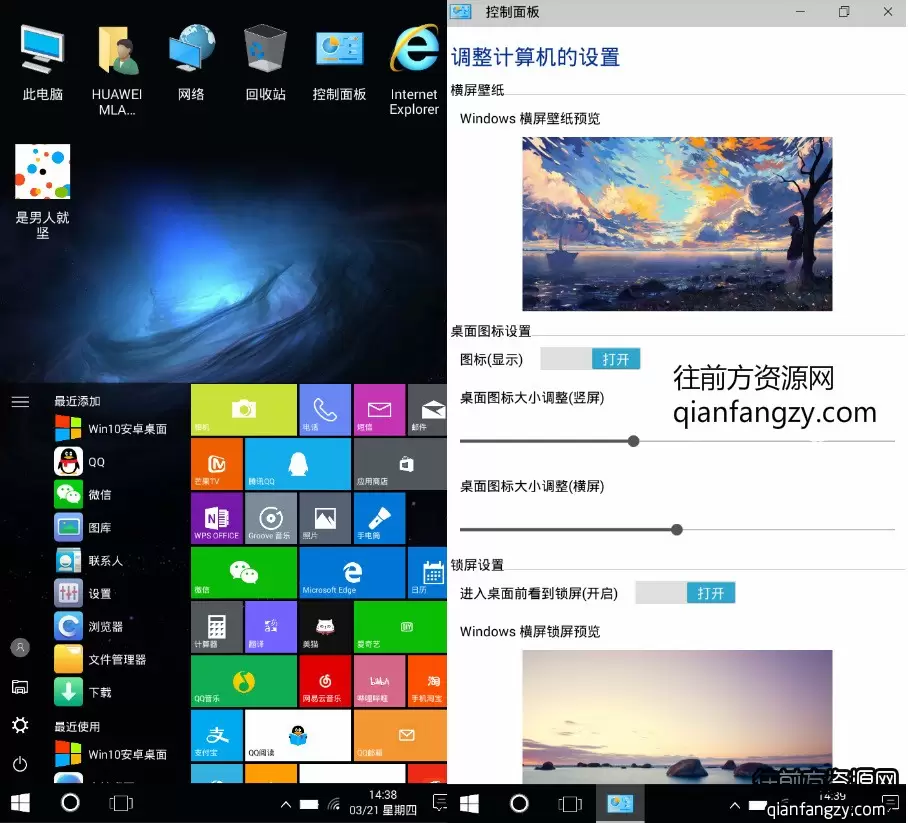Launch Internet Explorer from the desktop

click(414, 70)
